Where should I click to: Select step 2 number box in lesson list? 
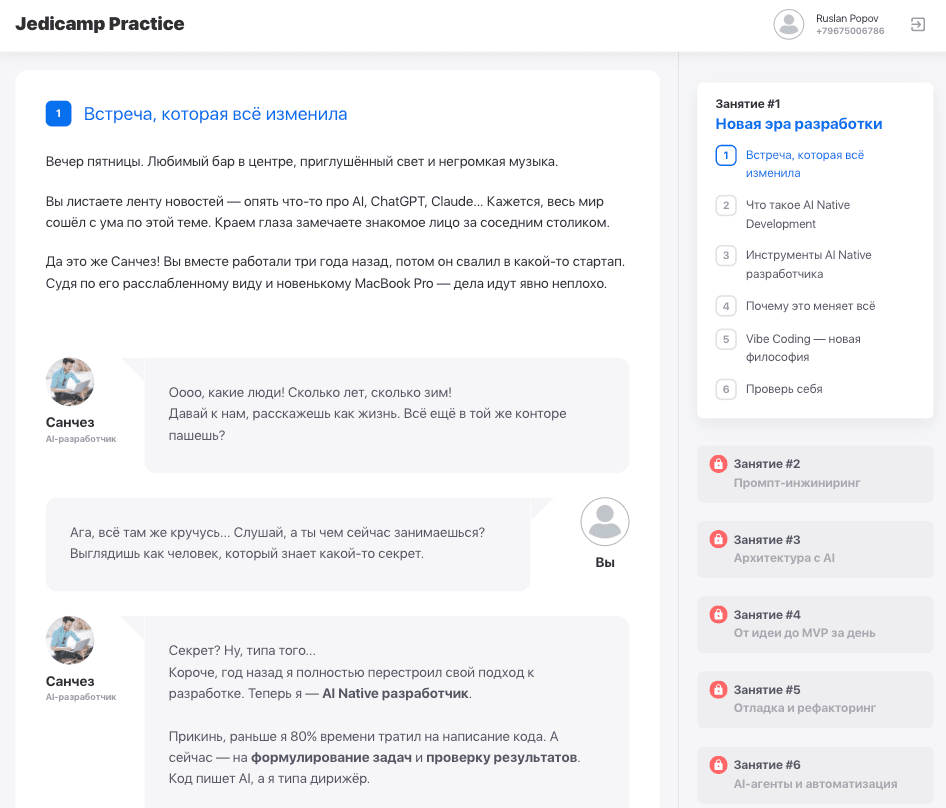pos(726,205)
